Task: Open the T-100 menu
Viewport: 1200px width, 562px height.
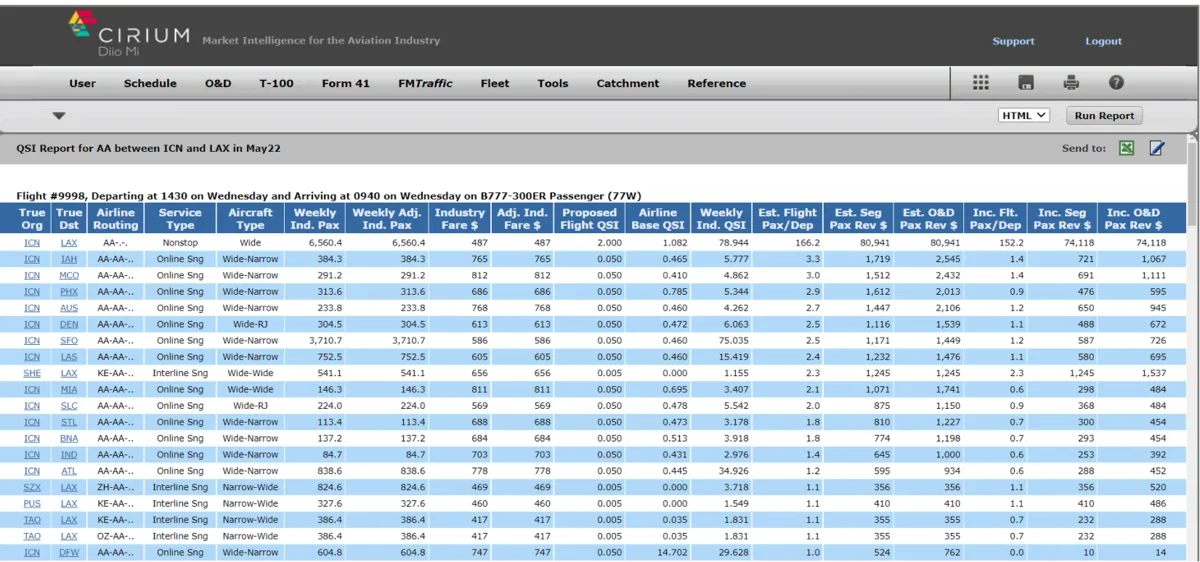Action: point(276,84)
